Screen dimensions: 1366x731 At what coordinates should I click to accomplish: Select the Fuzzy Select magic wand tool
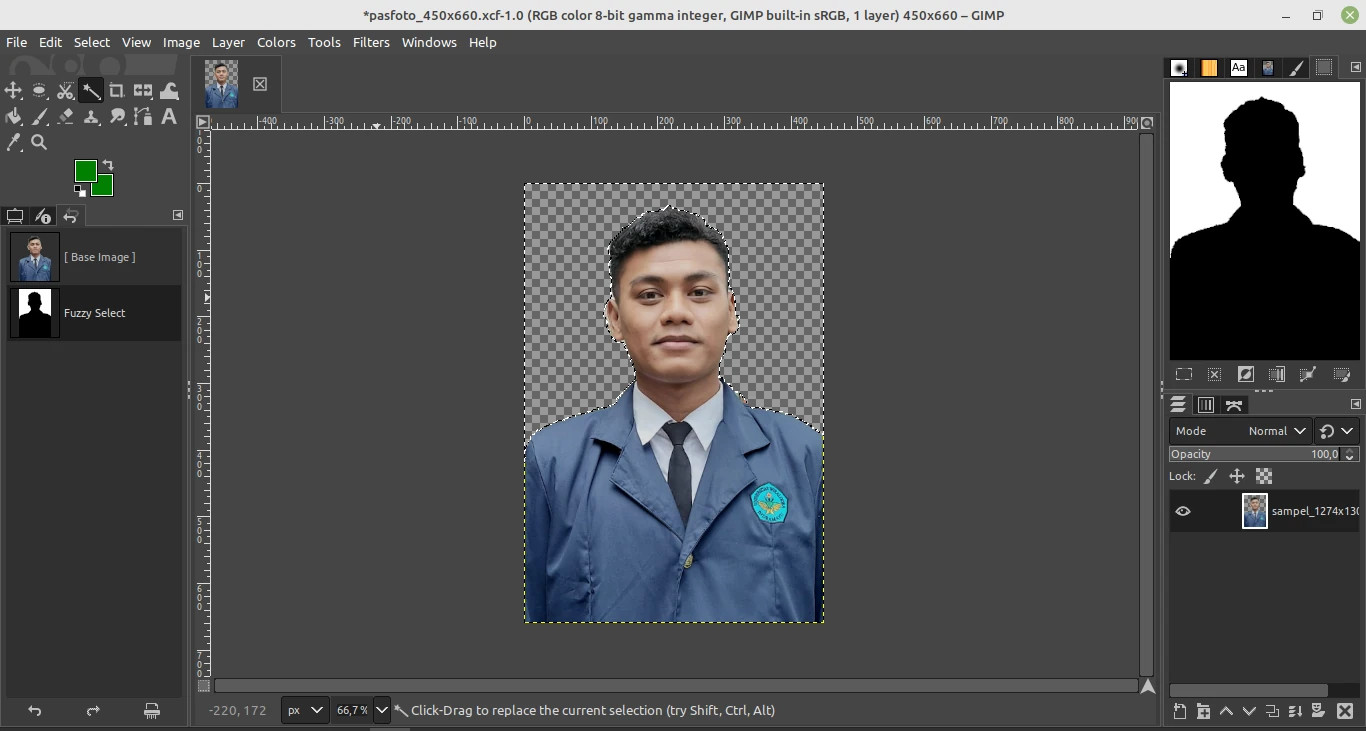91,91
